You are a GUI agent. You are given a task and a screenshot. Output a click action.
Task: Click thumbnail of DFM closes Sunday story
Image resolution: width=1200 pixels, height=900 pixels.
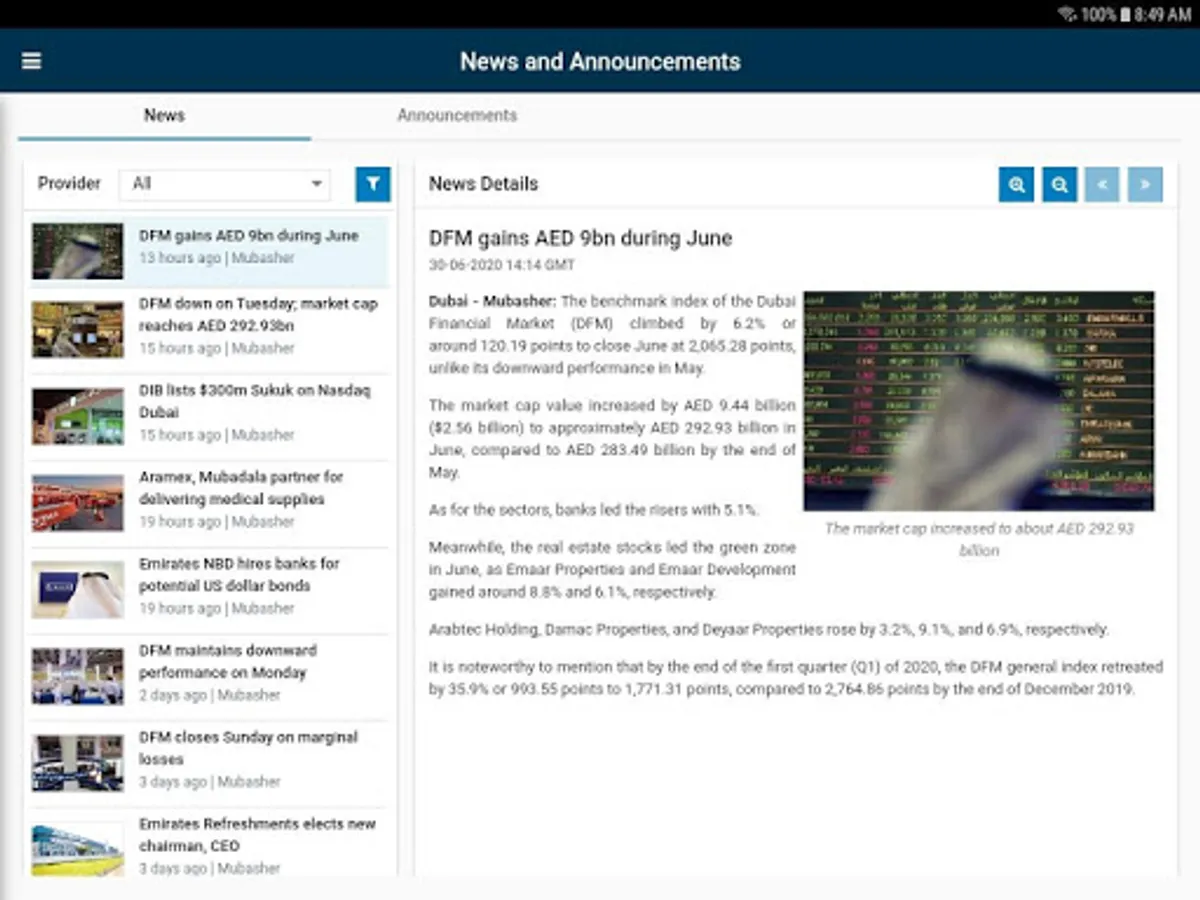tap(78, 764)
